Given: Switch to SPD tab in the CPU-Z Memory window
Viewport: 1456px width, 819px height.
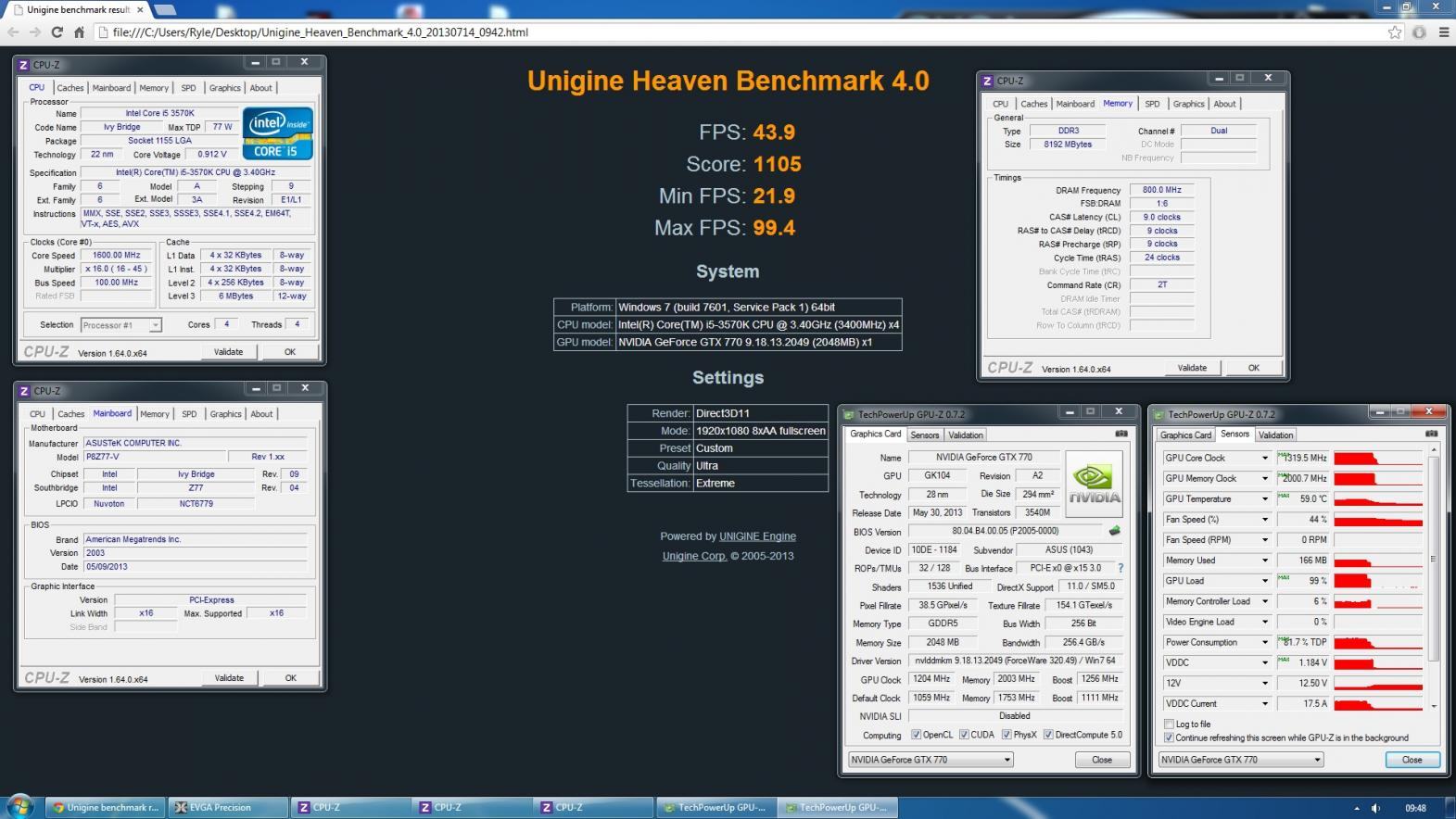Looking at the screenshot, I should click(1152, 104).
